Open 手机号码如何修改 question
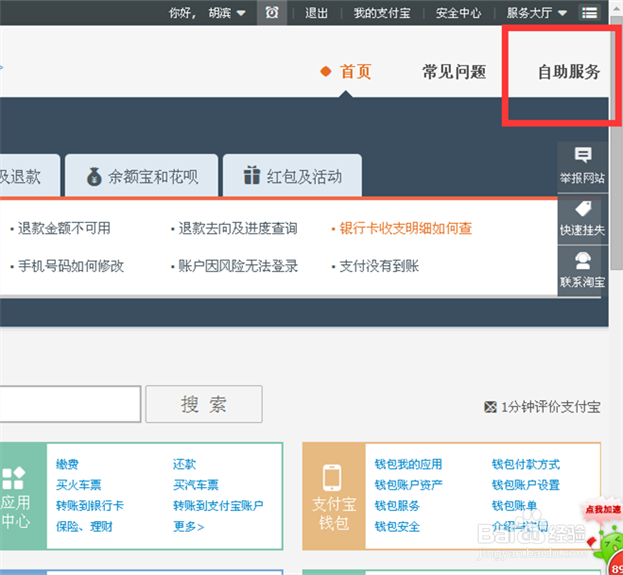The height and width of the screenshot is (575, 623). pos(71,266)
